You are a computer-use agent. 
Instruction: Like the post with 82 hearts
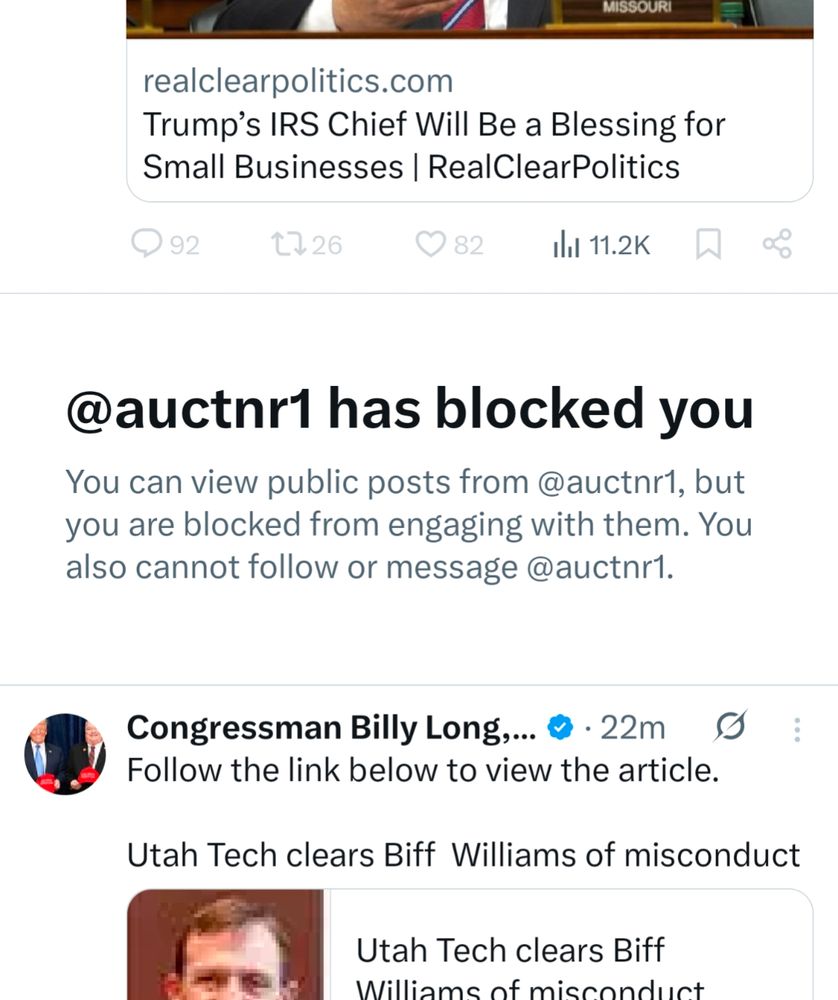(x=431, y=244)
